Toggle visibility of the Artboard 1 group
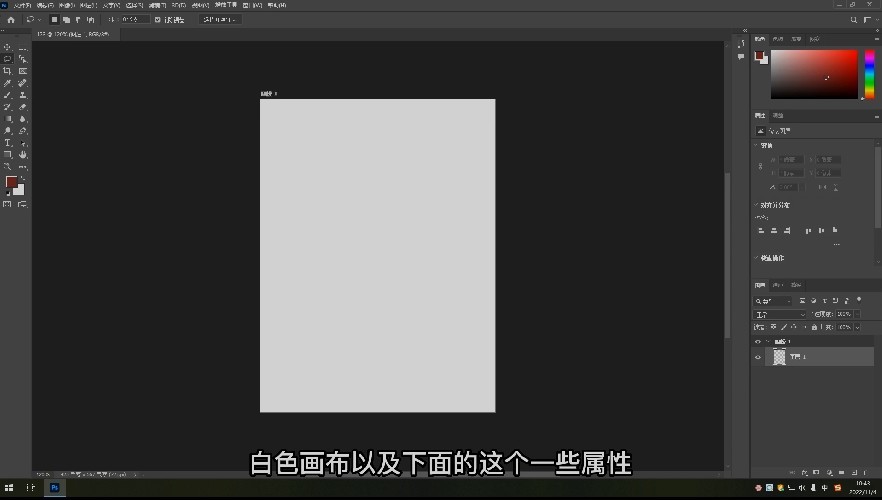Screen dimensions: 882x500 tap(758, 341)
